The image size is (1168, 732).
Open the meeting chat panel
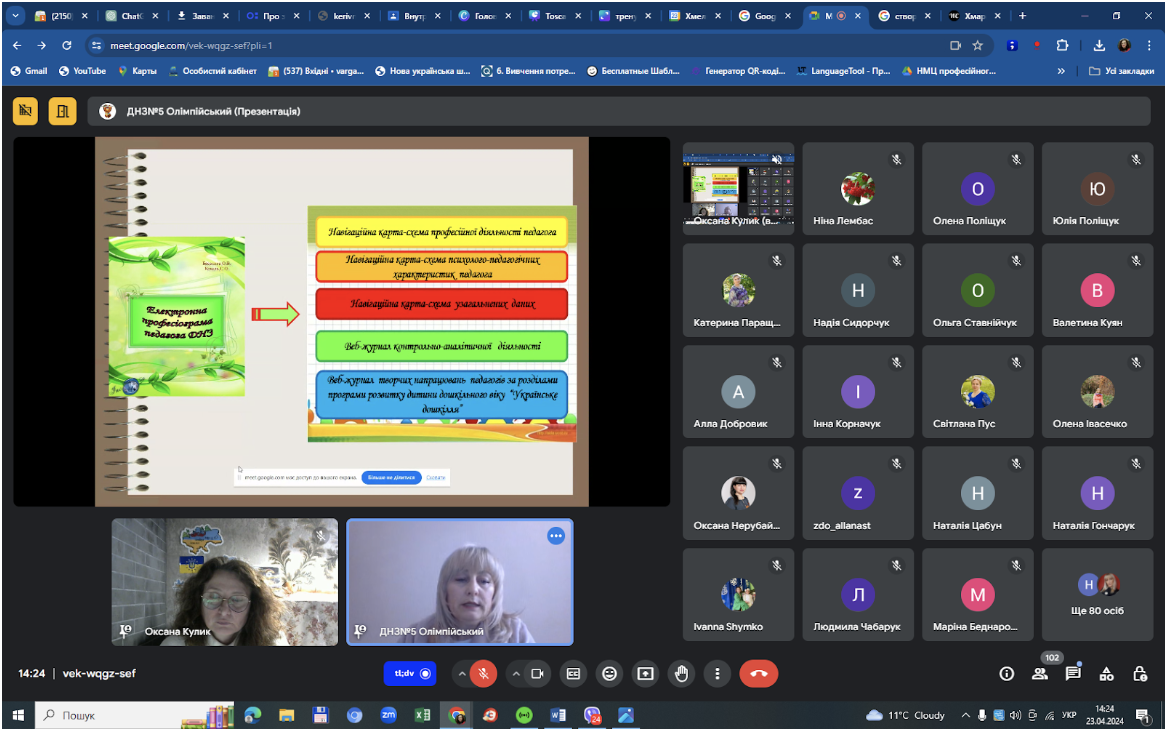(x=1073, y=674)
